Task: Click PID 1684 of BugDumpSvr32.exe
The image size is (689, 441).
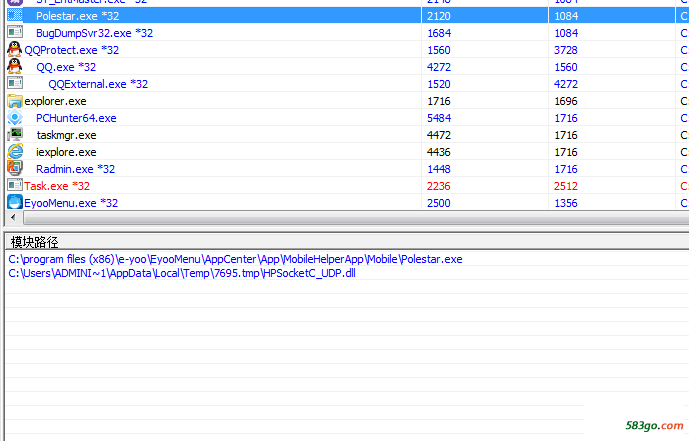Action: [439, 33]
